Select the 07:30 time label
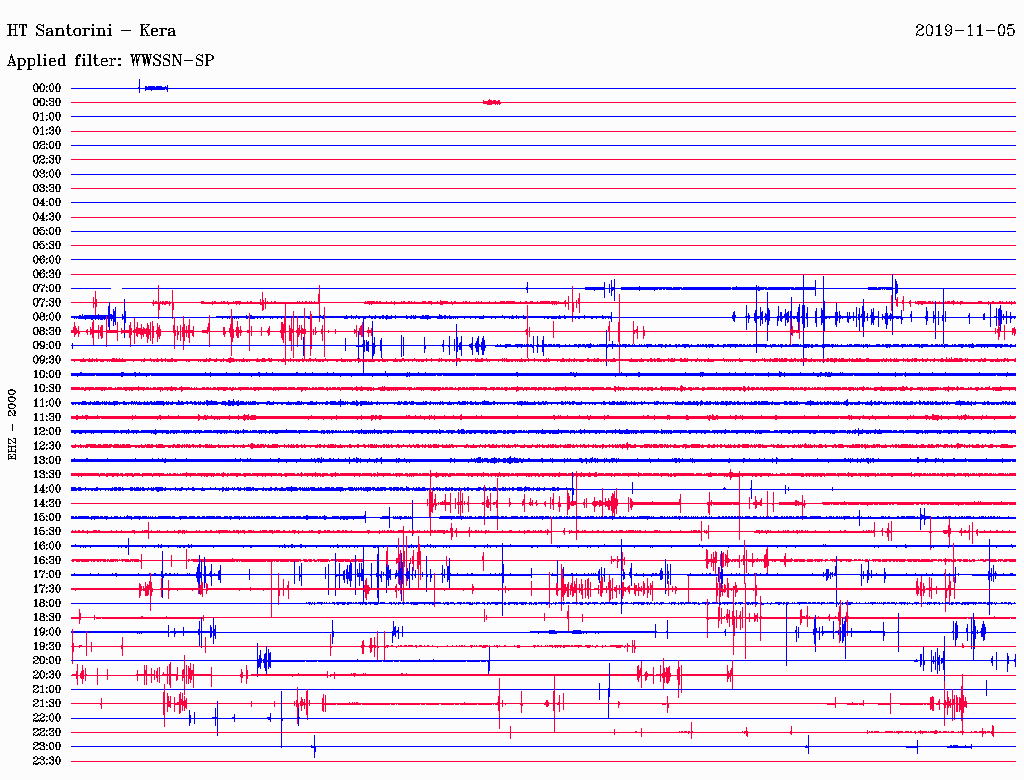This screenshot has width=1024, height=780. pyautogui.click(x=46, y=302)
